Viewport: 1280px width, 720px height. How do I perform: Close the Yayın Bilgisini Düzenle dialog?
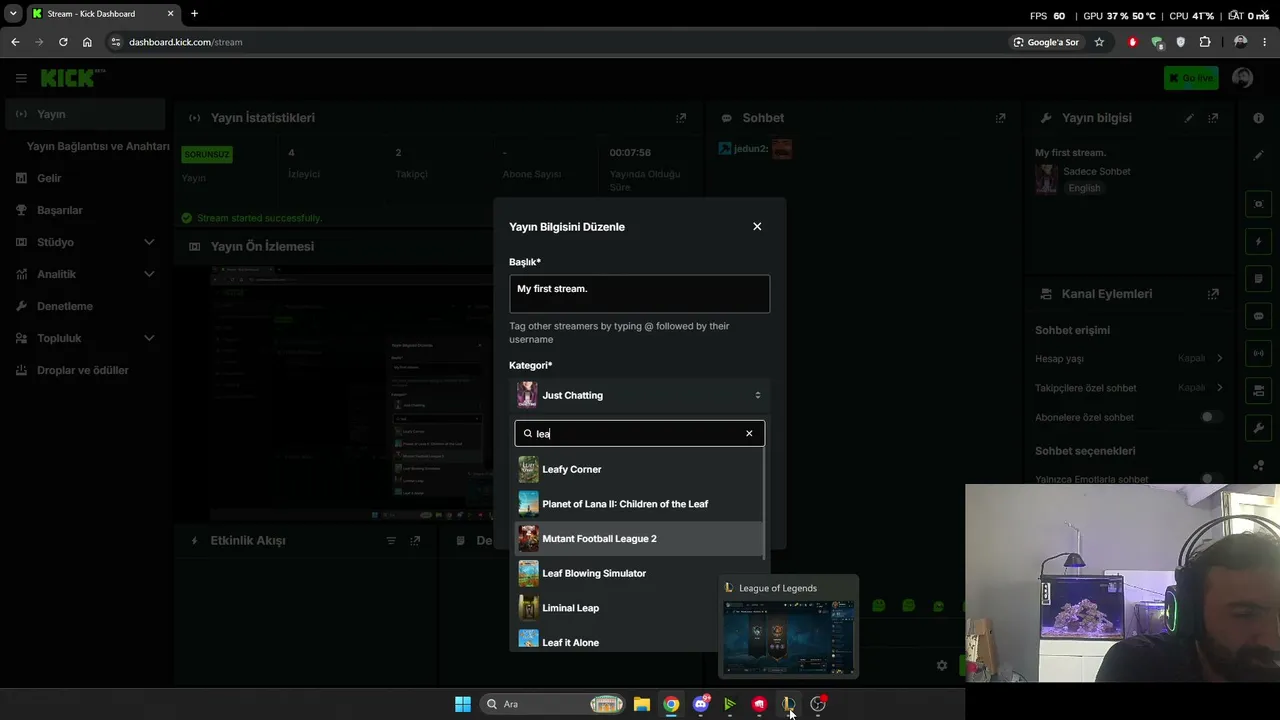tap(757, 227)
